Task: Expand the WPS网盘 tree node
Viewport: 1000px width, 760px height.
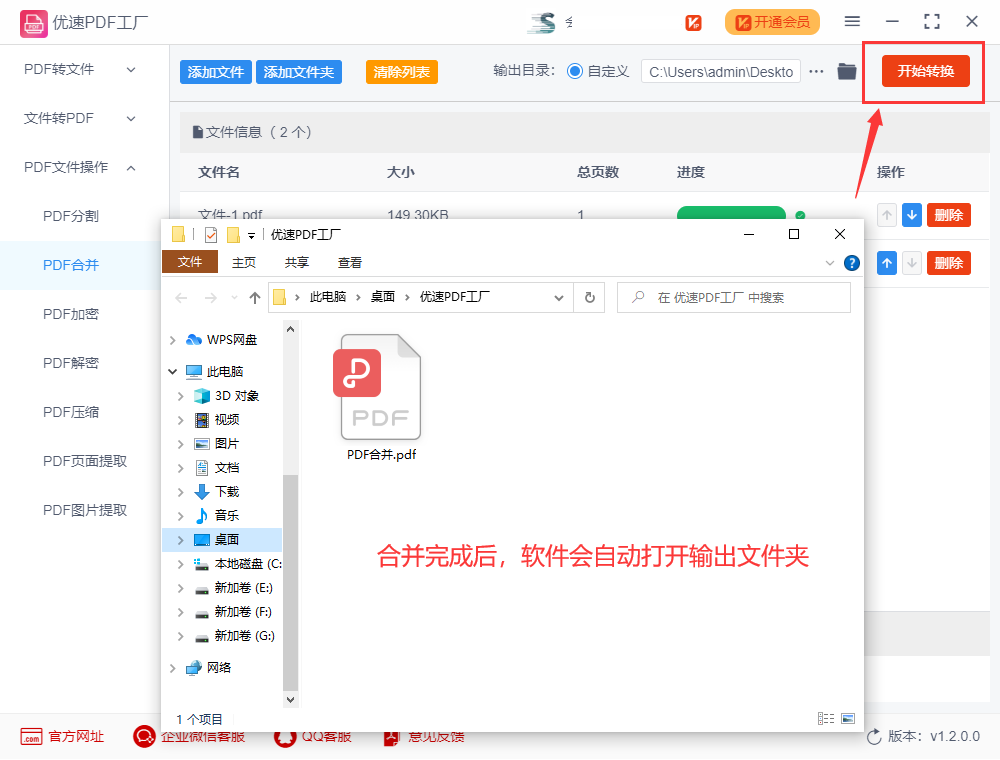Action: pos(172,340)
